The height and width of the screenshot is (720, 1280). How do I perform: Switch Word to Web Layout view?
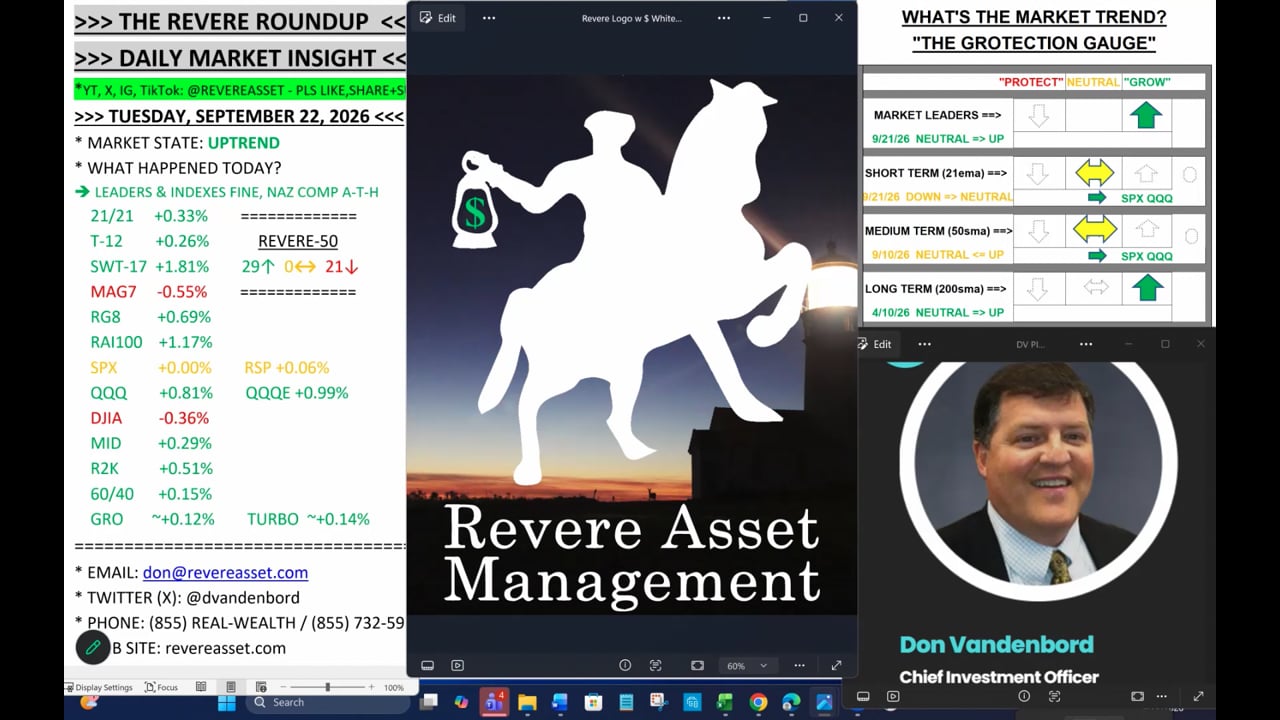point(261,687)
